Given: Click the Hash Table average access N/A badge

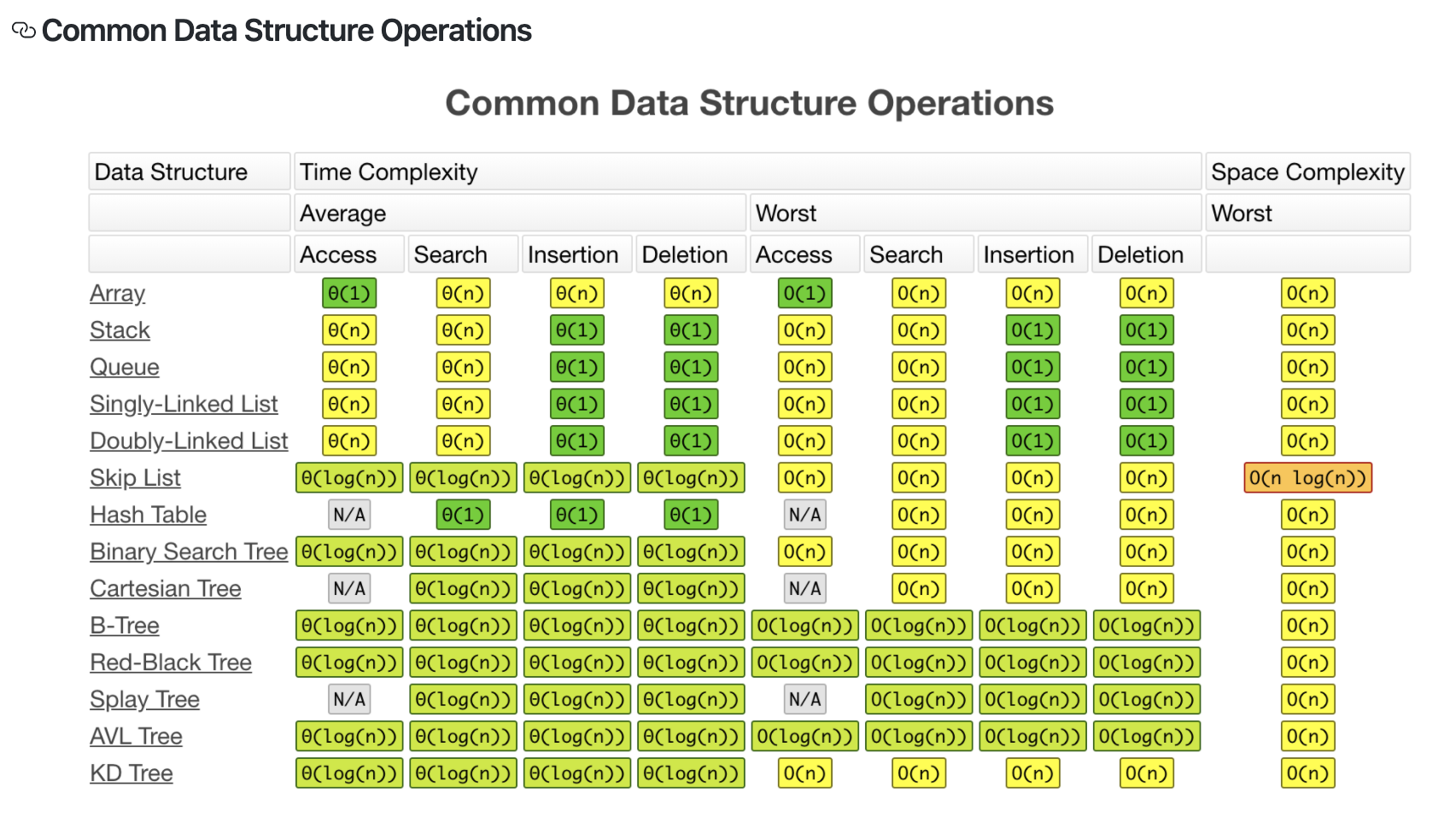Looking at the screenshot, I should point(349,515).
